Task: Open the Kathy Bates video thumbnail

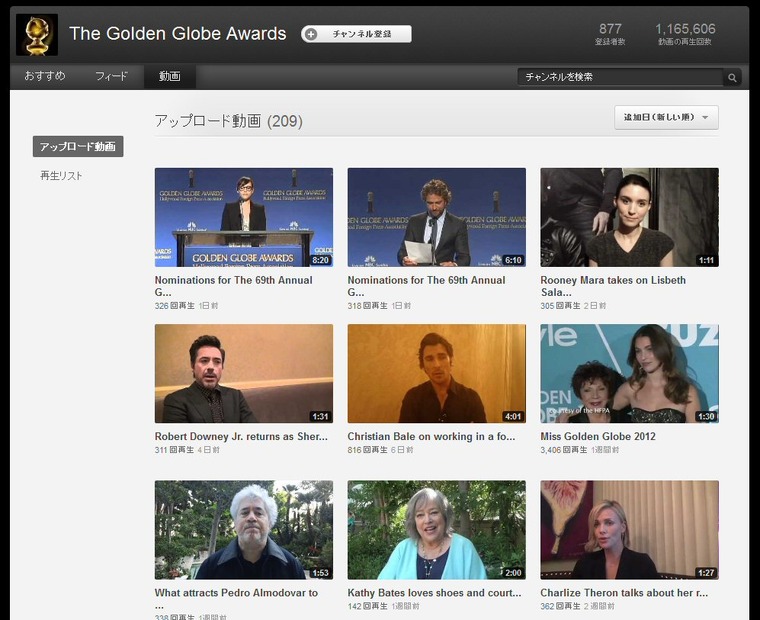Action: 437,530
